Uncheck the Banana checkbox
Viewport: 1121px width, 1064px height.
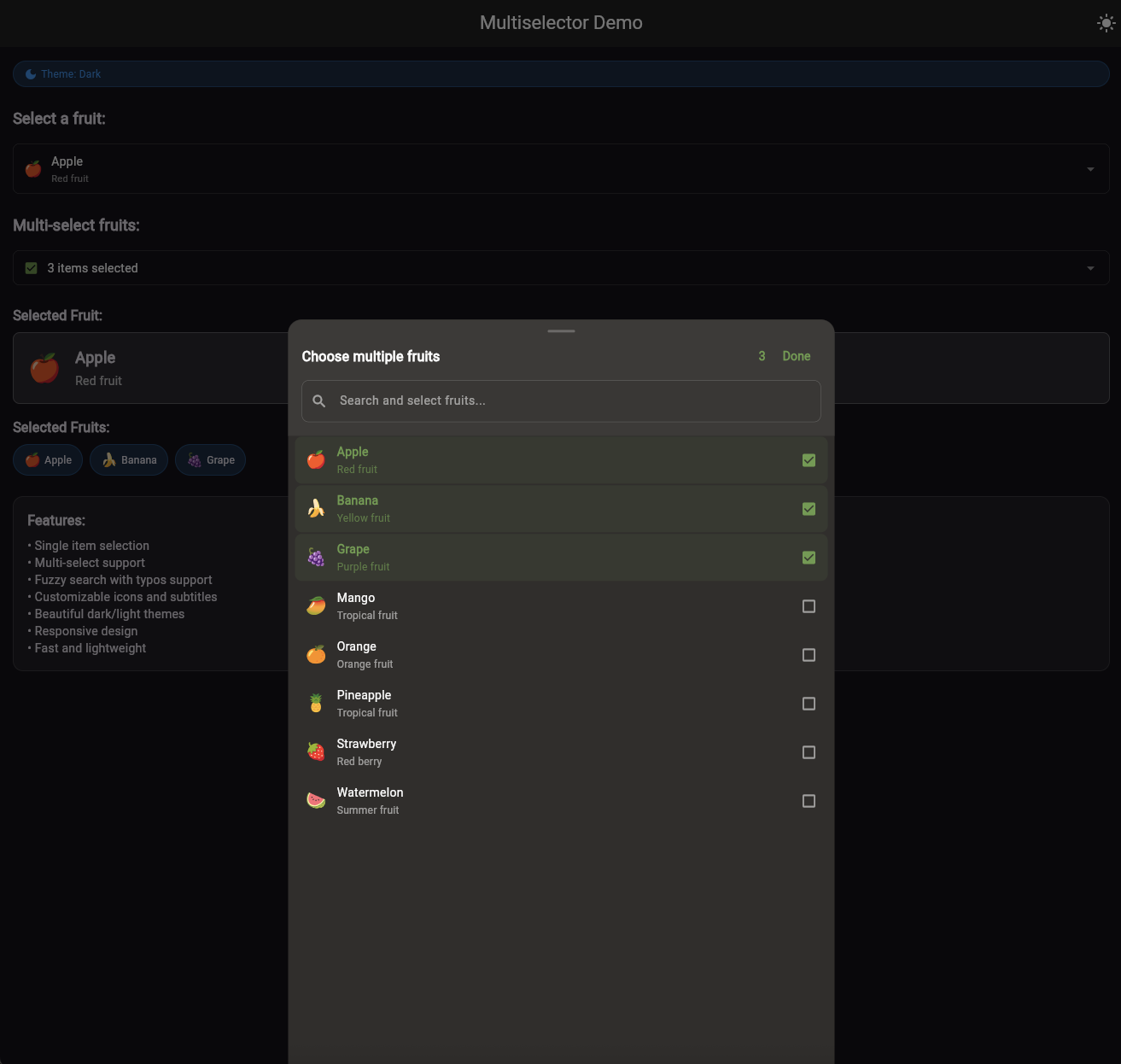click(x=809, y=509)
